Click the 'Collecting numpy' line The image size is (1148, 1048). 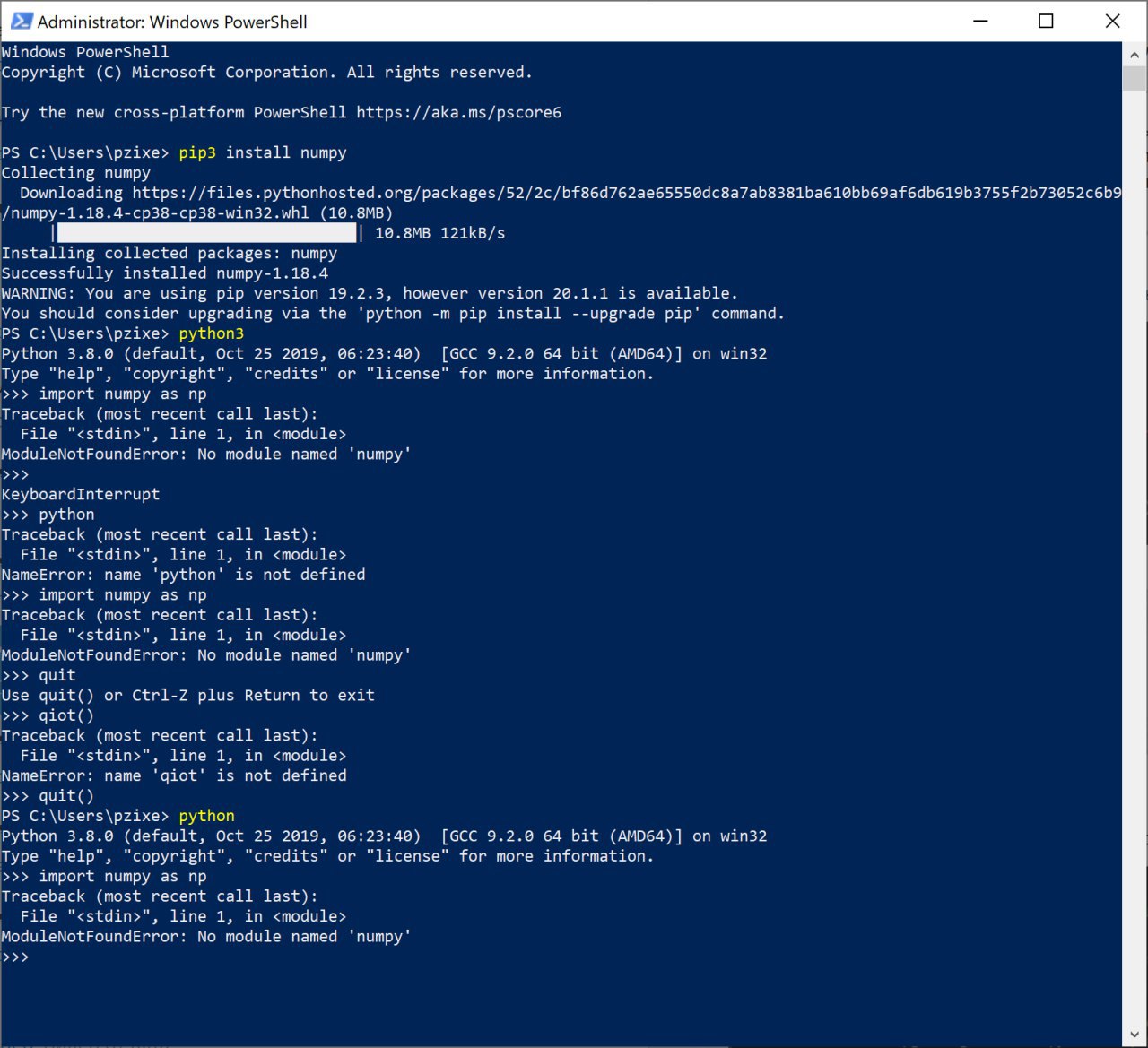(76, 172)
